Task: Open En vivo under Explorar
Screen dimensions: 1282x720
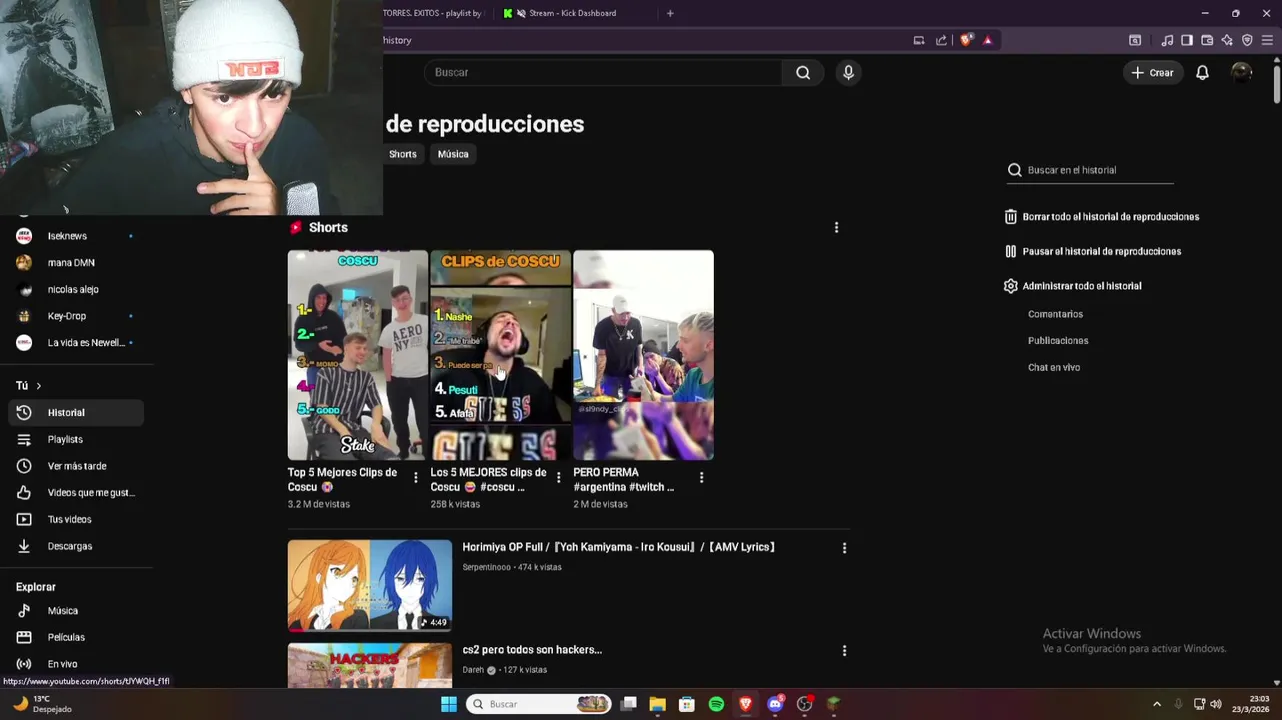Action: click(76, 664)
